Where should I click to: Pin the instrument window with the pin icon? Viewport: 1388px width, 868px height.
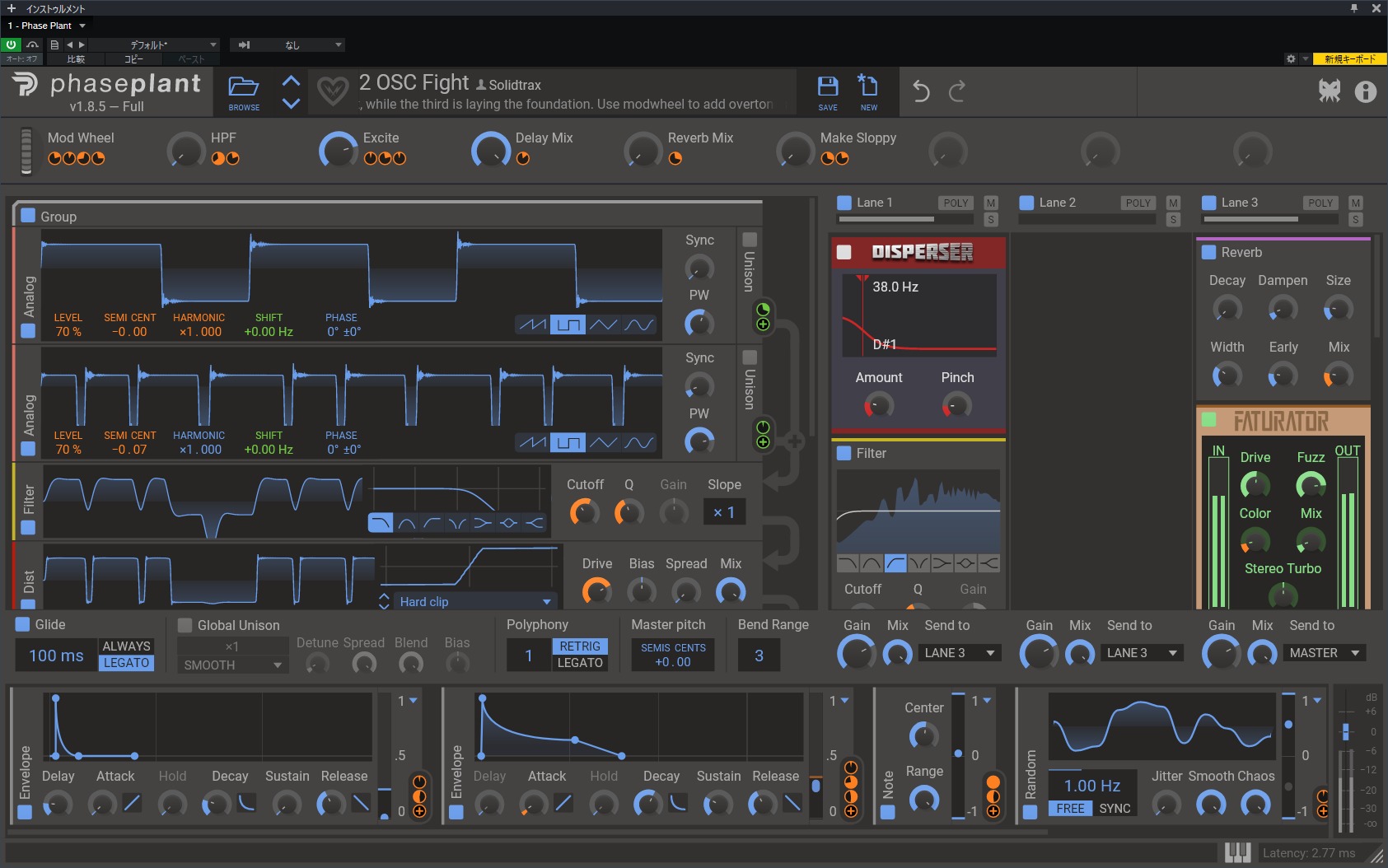click(x=1353, y=8)
